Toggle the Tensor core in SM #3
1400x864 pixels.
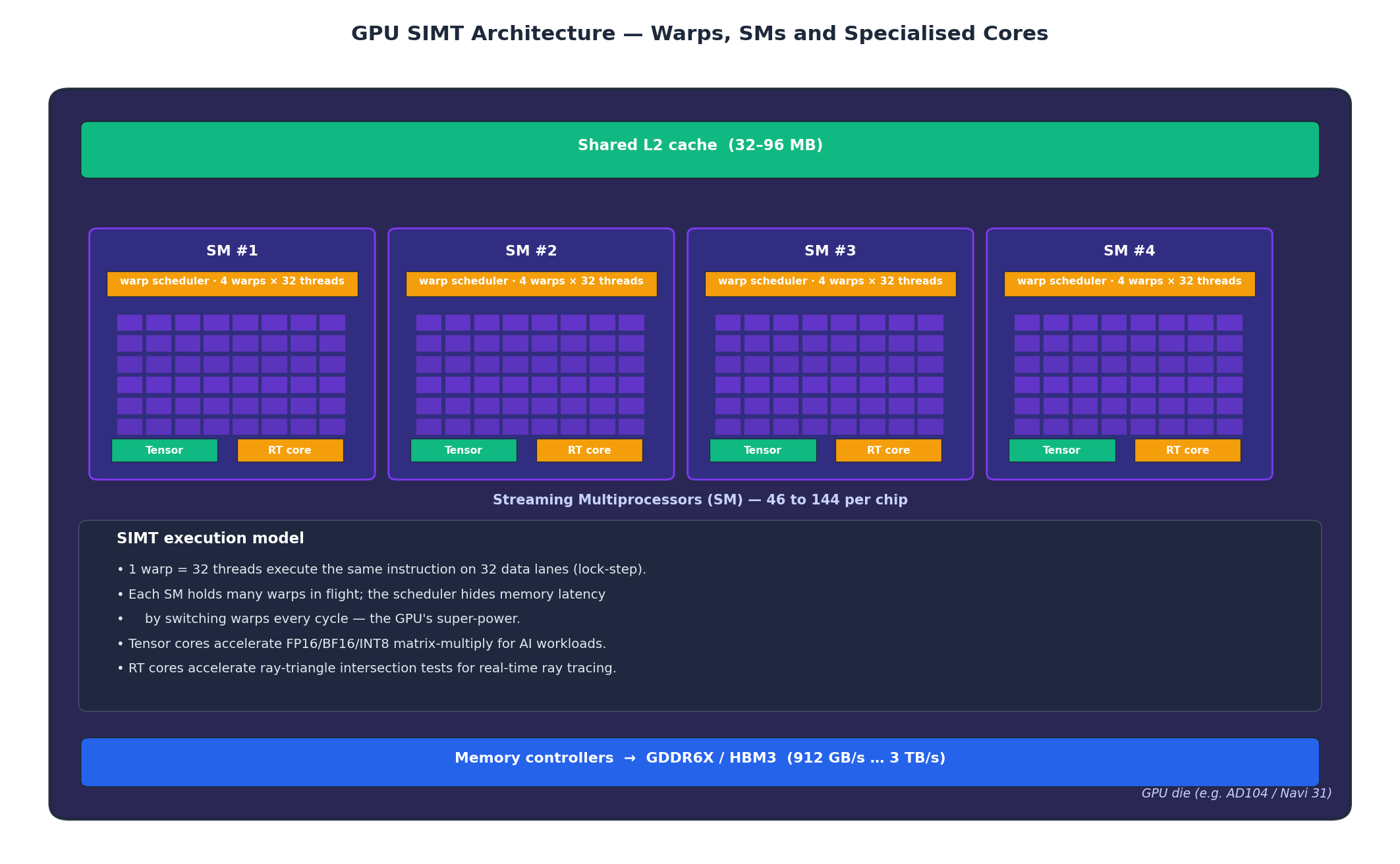pos(762,450)
